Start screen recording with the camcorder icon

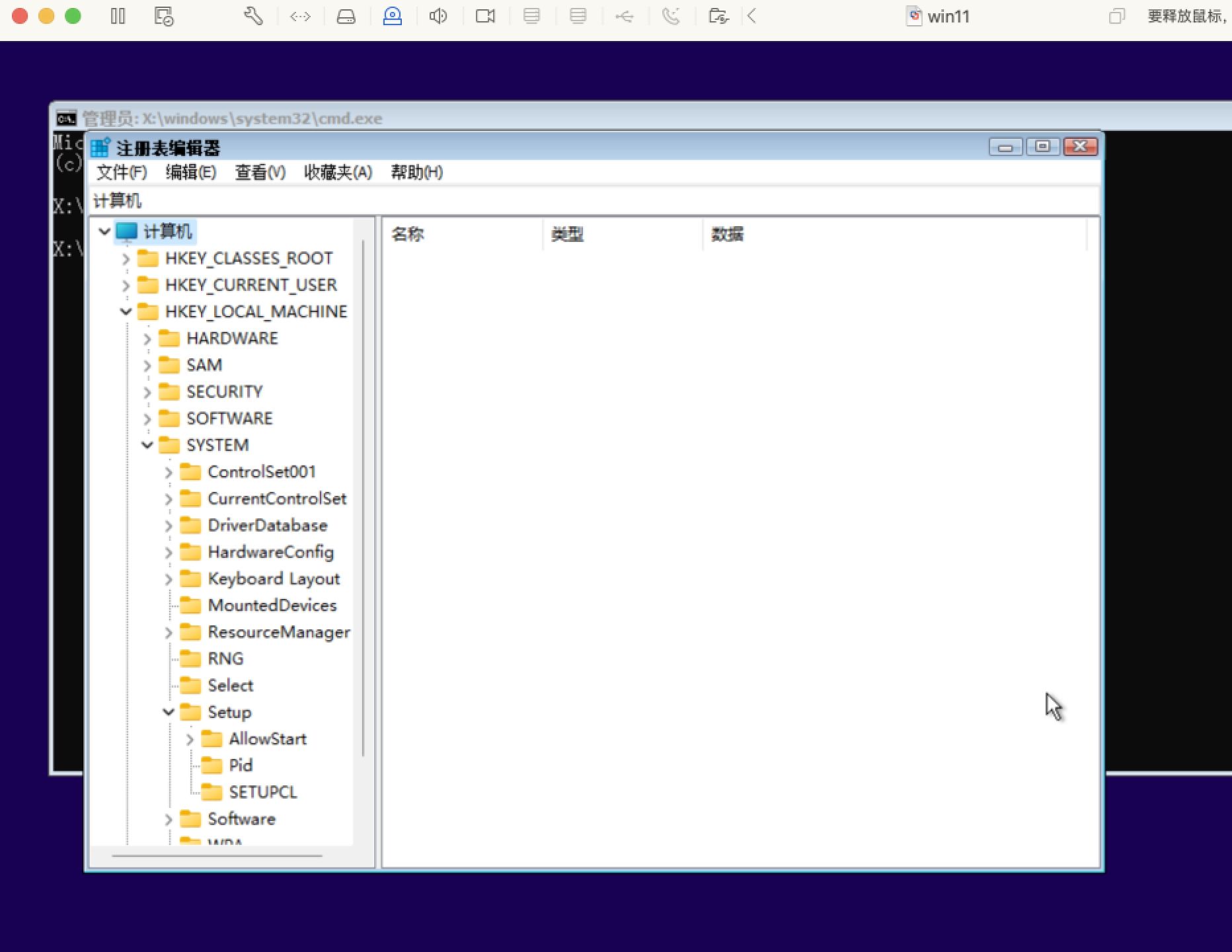pyautogui.click(x=485, y=16)
